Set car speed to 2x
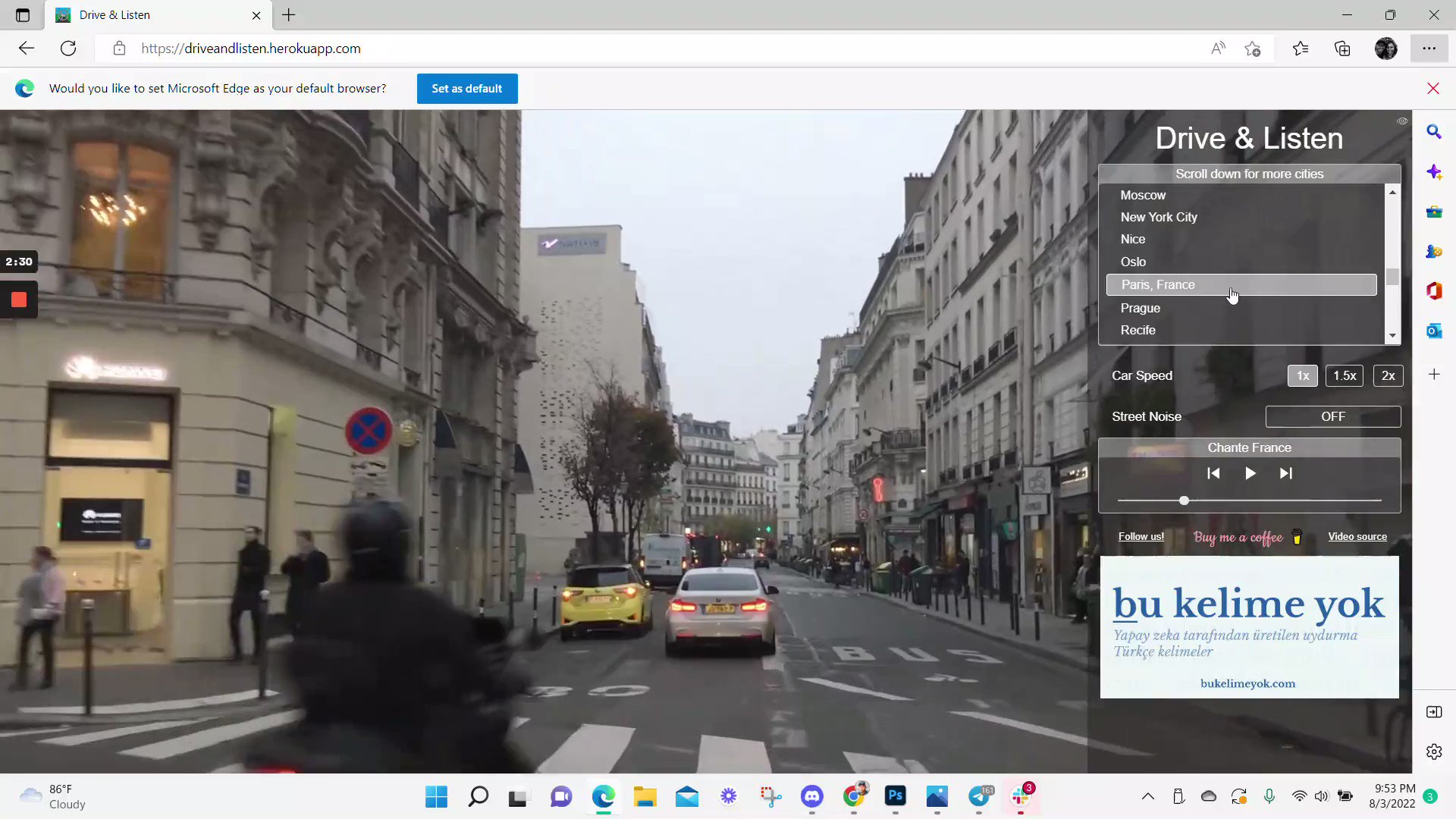 click(x=1388, y=375)
